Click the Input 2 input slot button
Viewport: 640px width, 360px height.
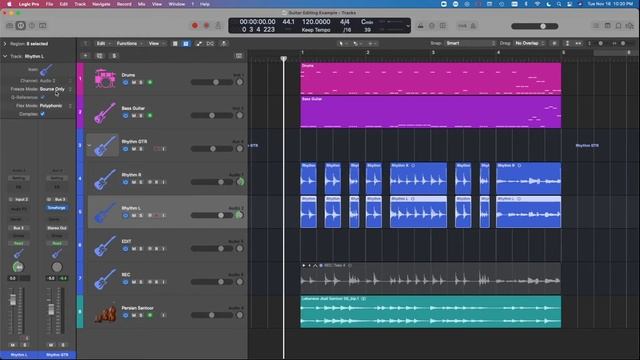click(21, 199)
